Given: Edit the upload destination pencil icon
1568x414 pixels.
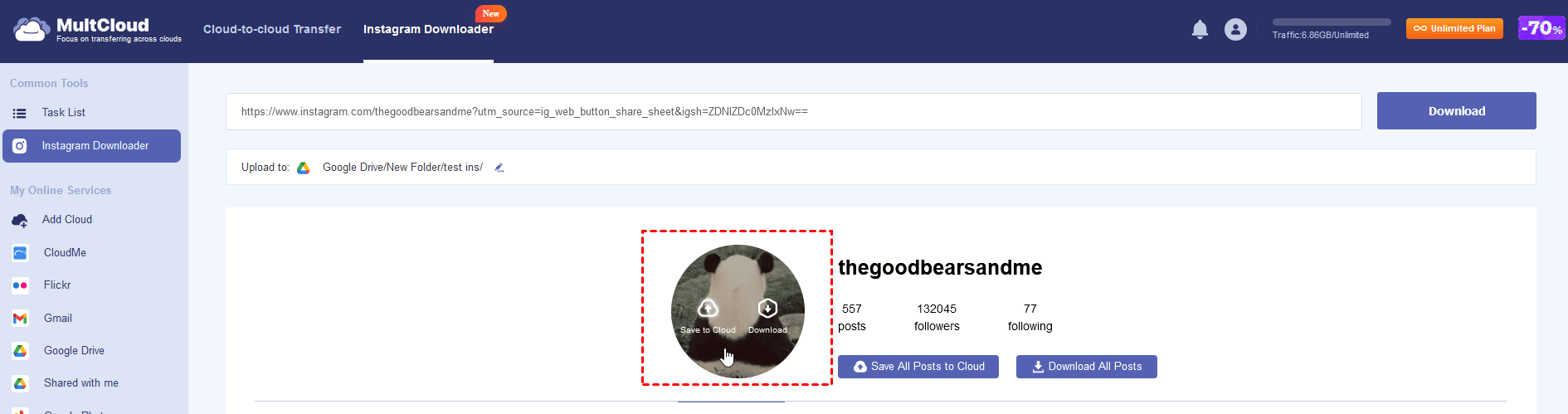Looking at the screenshot, I should 499,168.
